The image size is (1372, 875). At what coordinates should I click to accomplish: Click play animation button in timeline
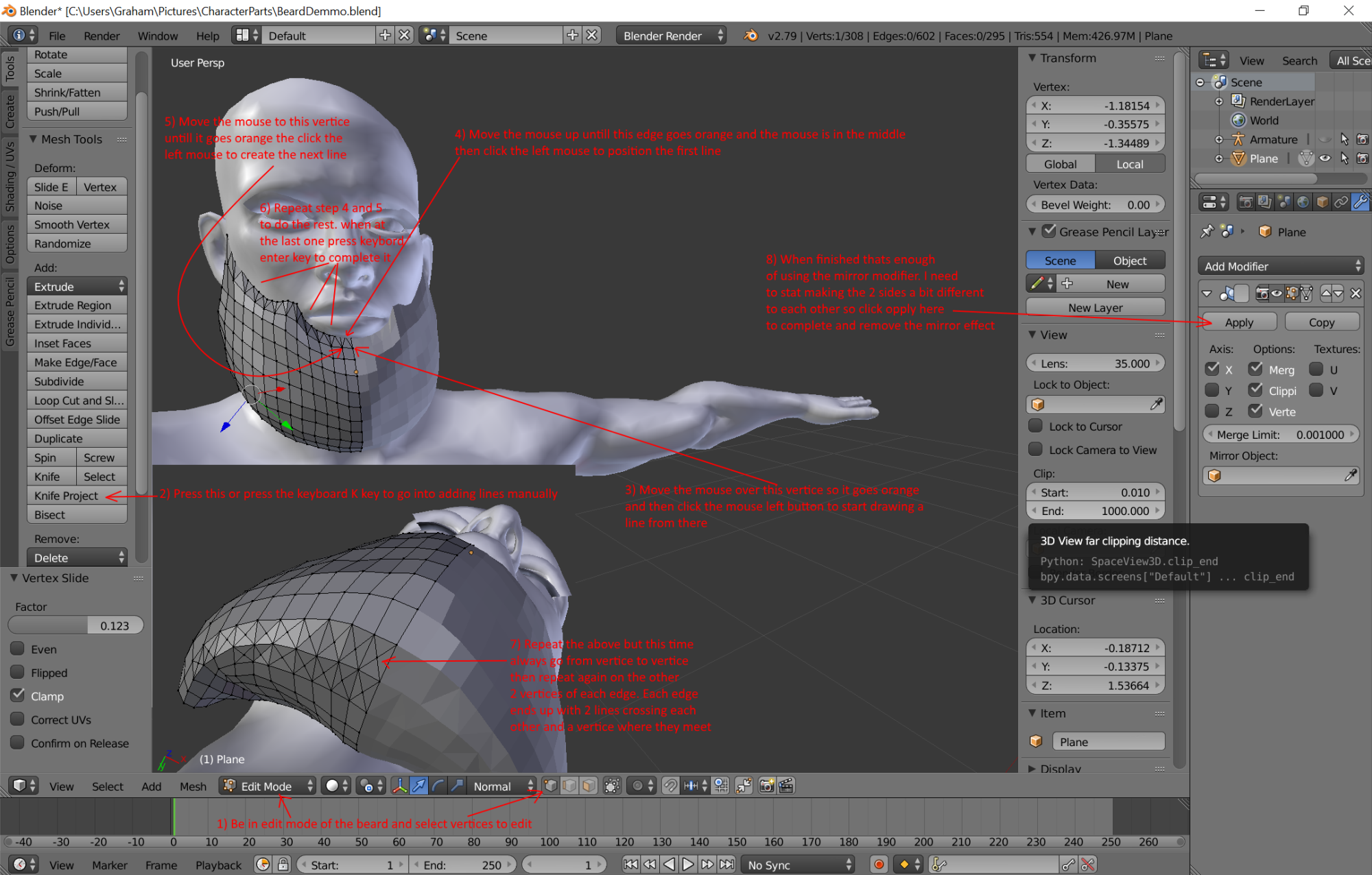coord(688,865)
